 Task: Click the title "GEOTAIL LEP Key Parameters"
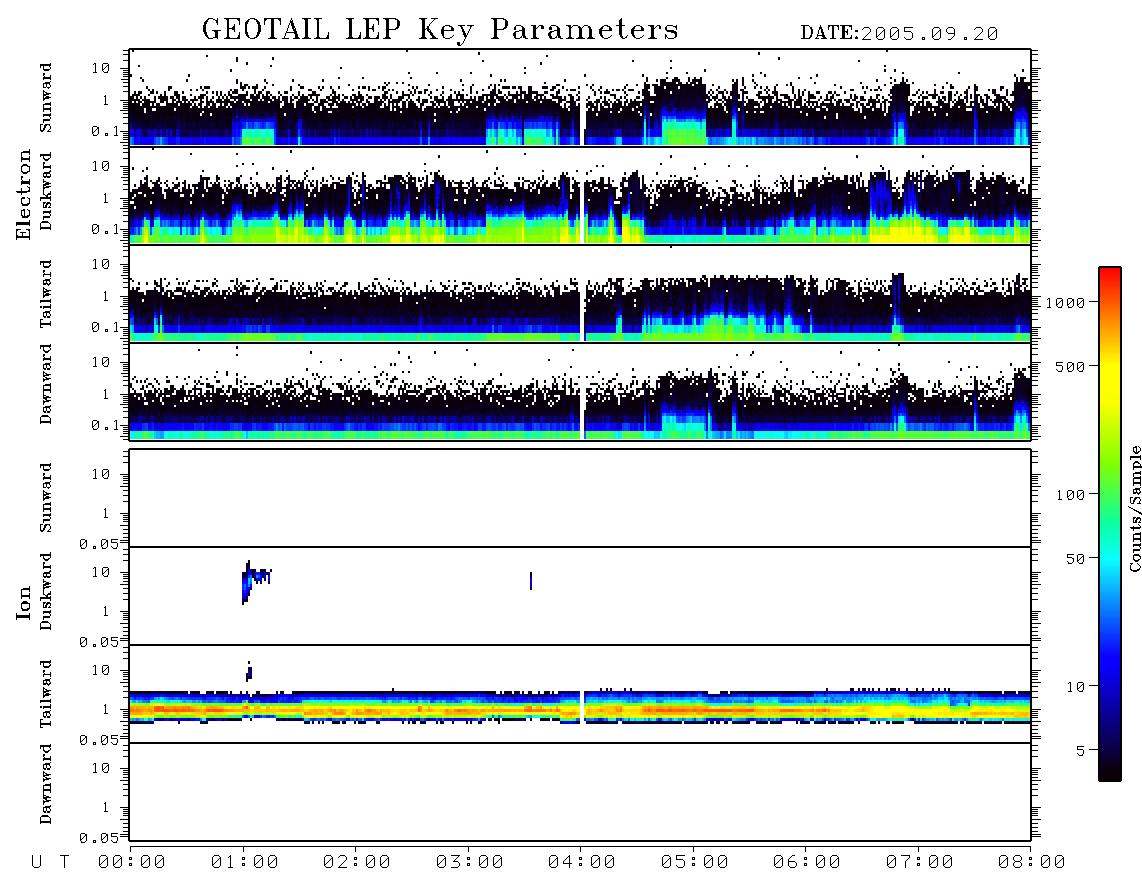click(x=440, y=30)
